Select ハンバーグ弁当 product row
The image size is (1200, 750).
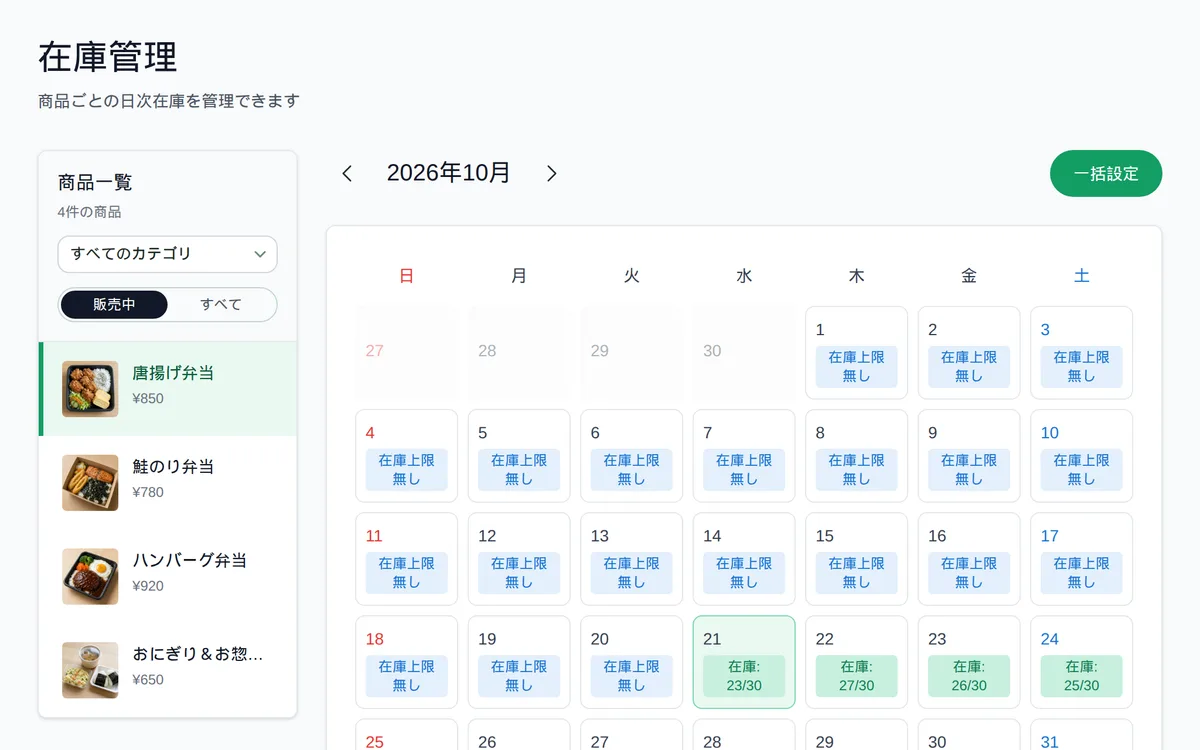click(x=168, y=577)
